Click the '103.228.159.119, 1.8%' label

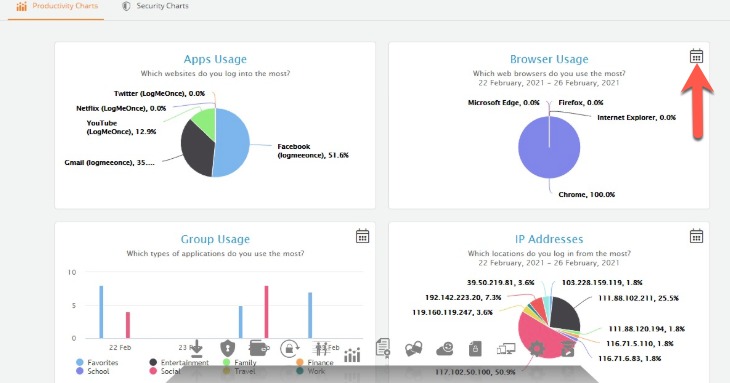602,282
